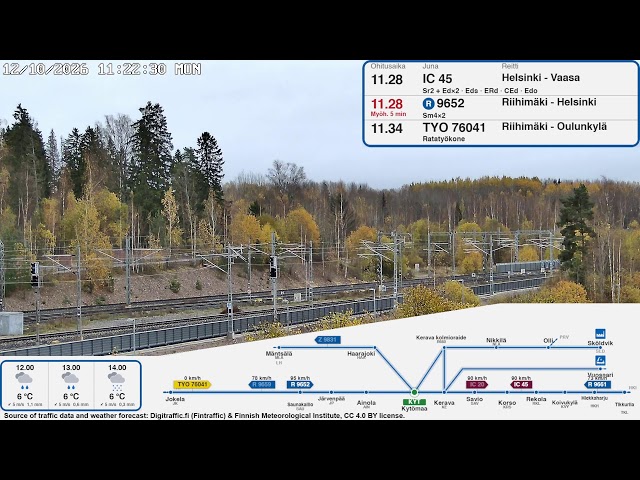
Task: Click the Reitti column header
Action: point(510,66)
